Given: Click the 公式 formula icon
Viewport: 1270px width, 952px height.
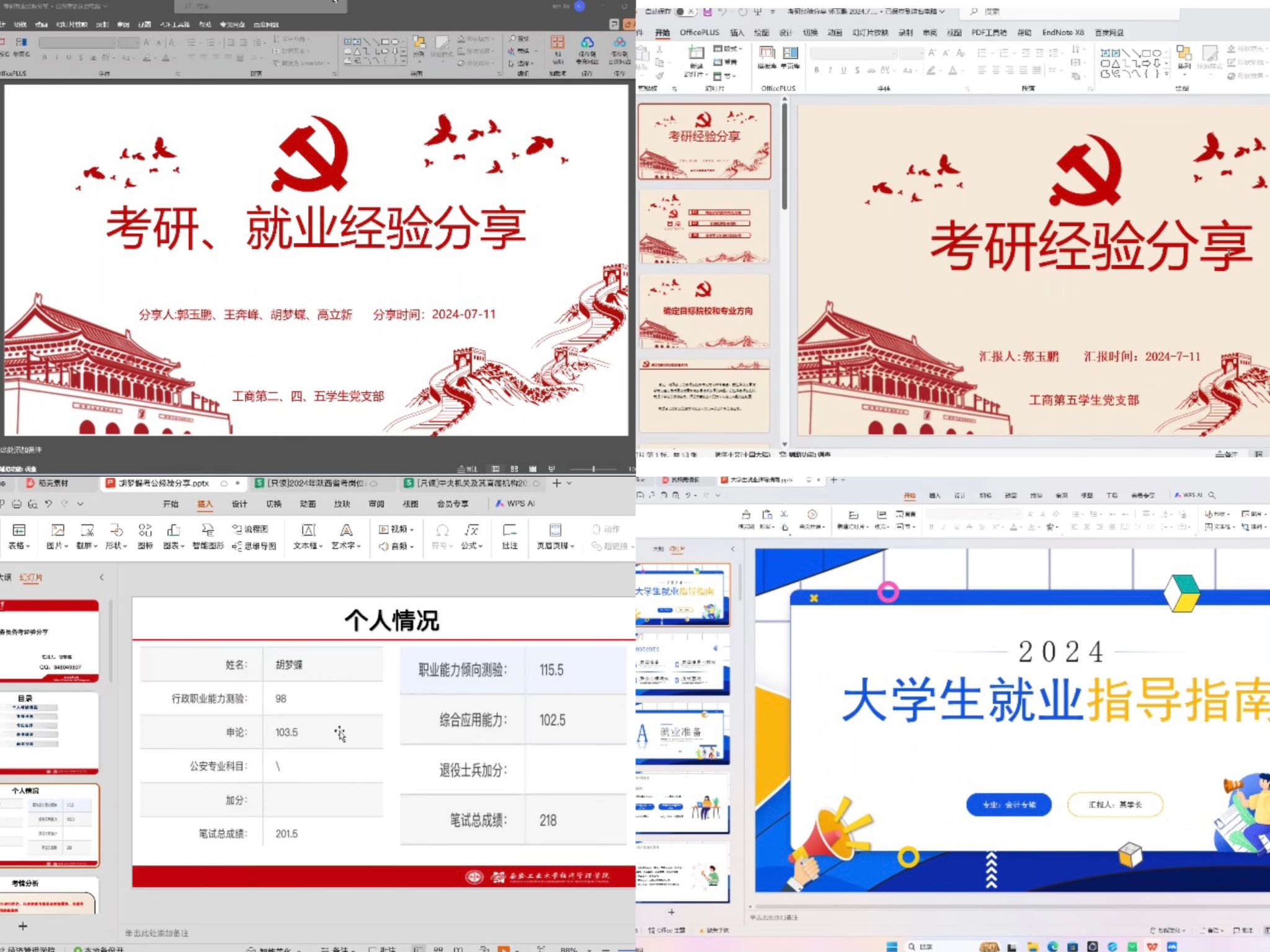Looking at the screenshot, I should [x=471, y=531].
